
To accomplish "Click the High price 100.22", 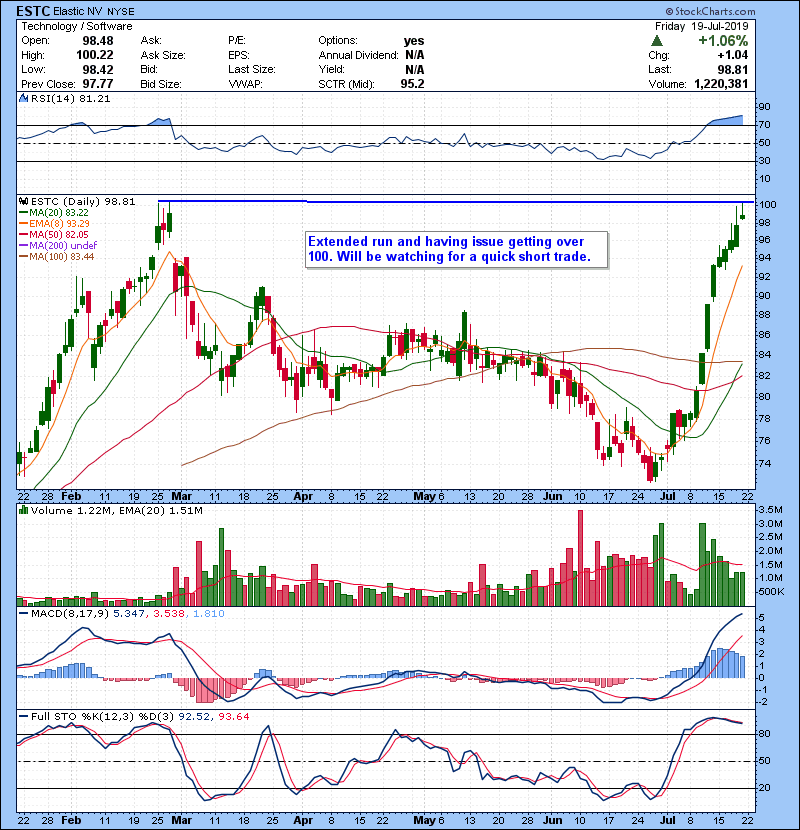I will click(x=95, y=55).
